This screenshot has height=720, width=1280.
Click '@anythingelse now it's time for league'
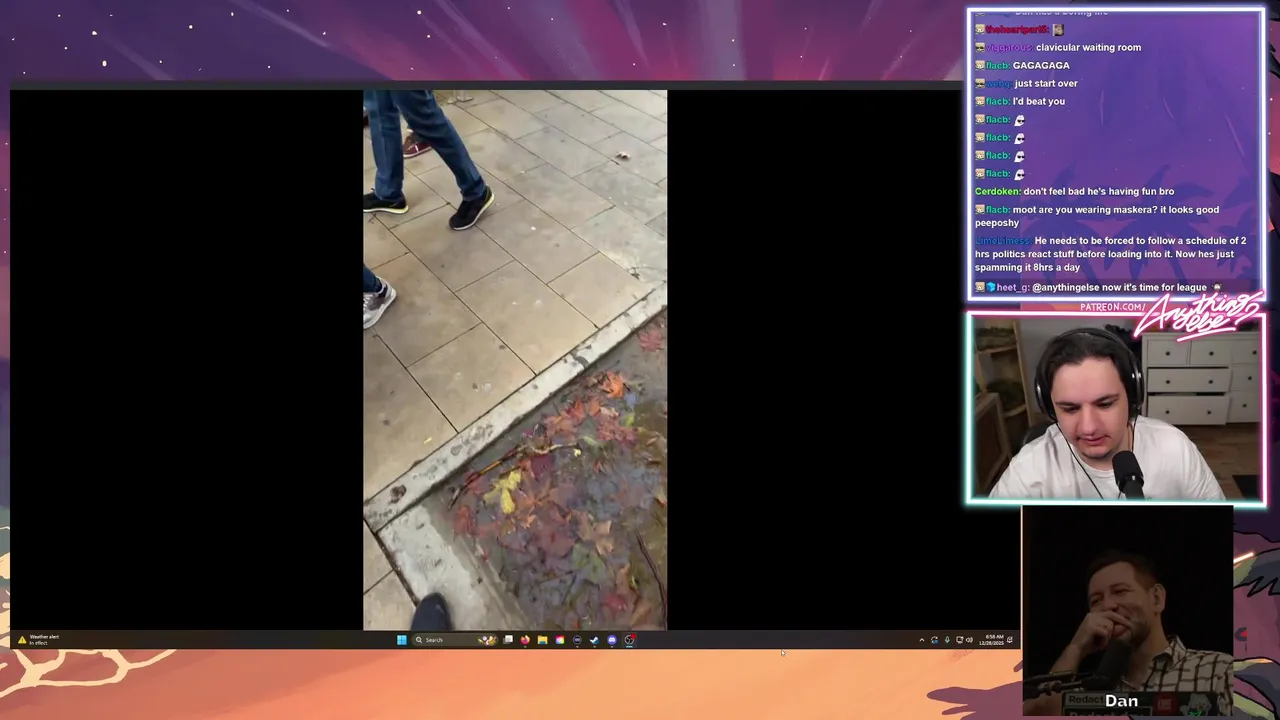pos(1119,287)
